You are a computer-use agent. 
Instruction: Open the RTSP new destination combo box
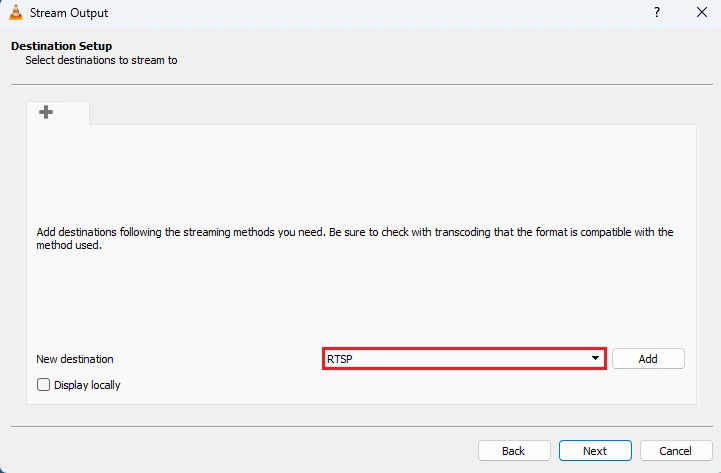point(464,359)
